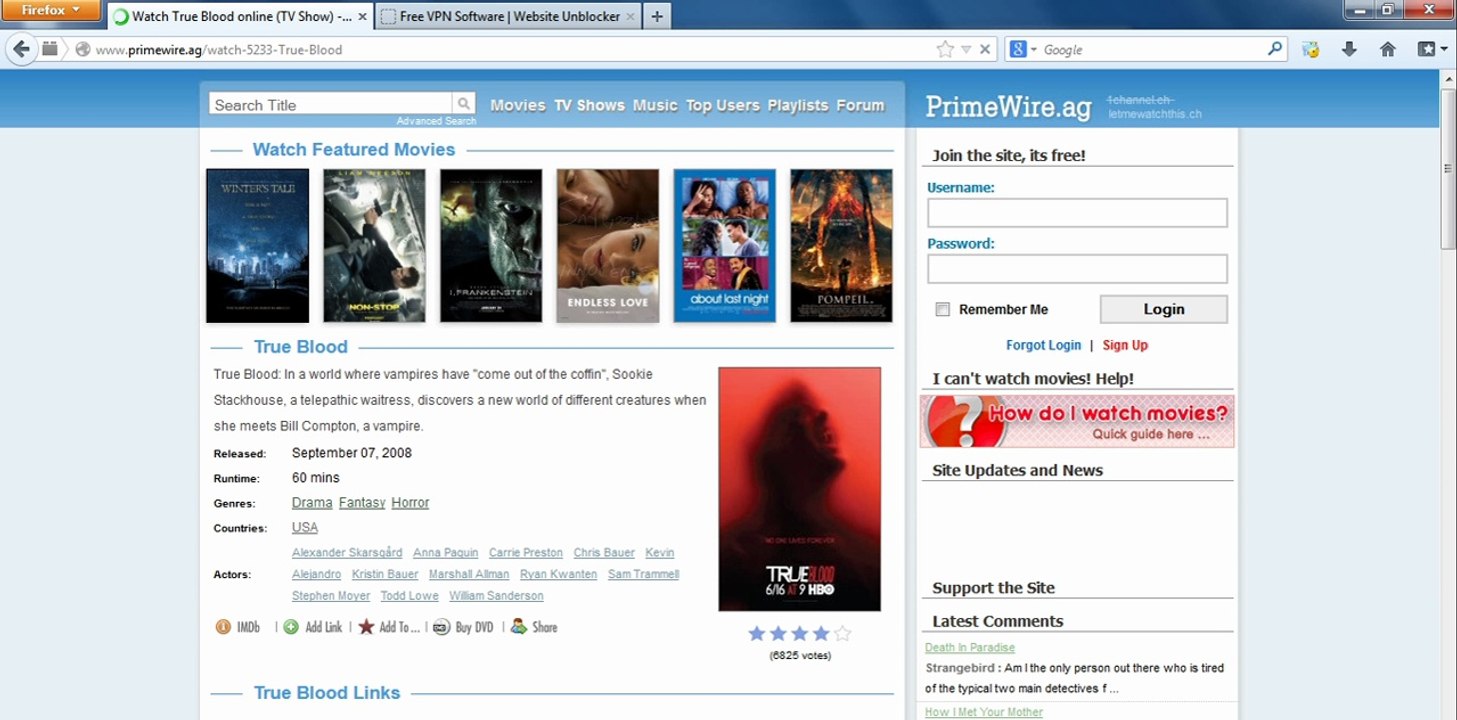Image resolution: width=1457 pixels, height=720 pixels.
Task: Click the browser address bar URL
Action: [x=219, y=49]
